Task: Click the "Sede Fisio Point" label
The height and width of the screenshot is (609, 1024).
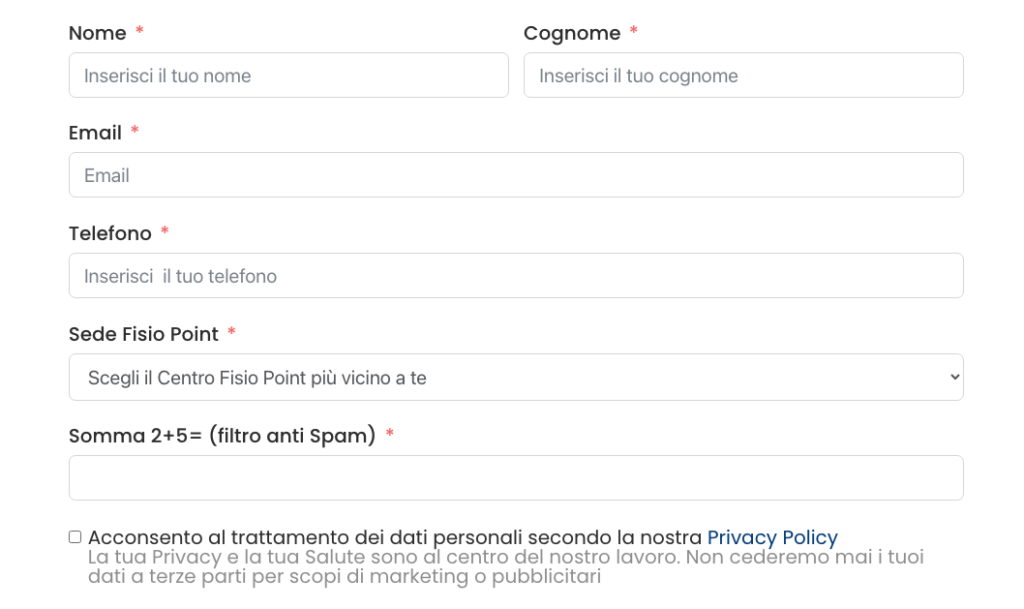Action: [143, 334]
